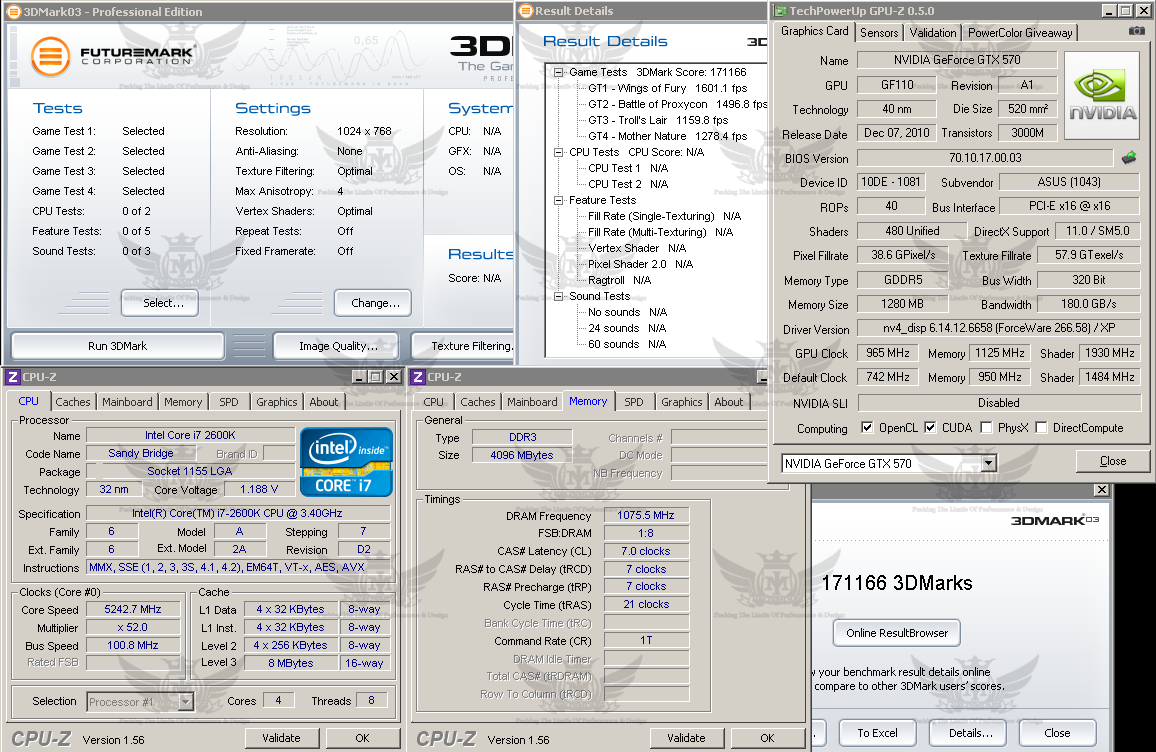Open About tab in left CPU-Z
This screenshot has width=1156, height=752.
pyautogui.click(x=324, y=402)
